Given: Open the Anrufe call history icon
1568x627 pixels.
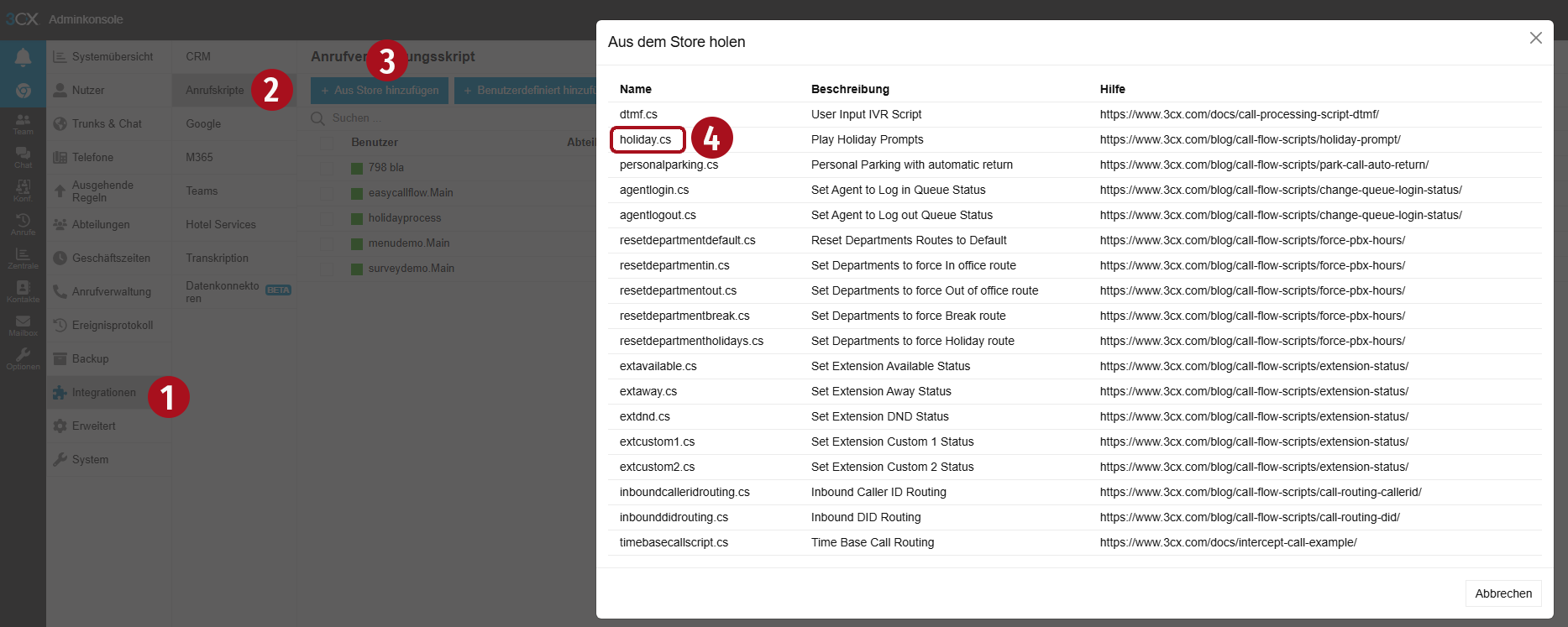Looking at the screenshot, I should 23,224.
